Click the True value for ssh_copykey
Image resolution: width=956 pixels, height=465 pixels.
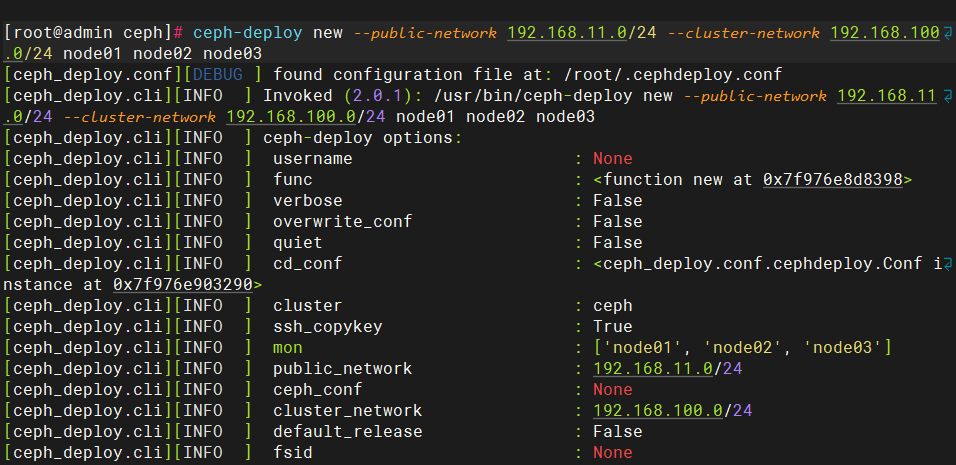[x=613, y=326]
